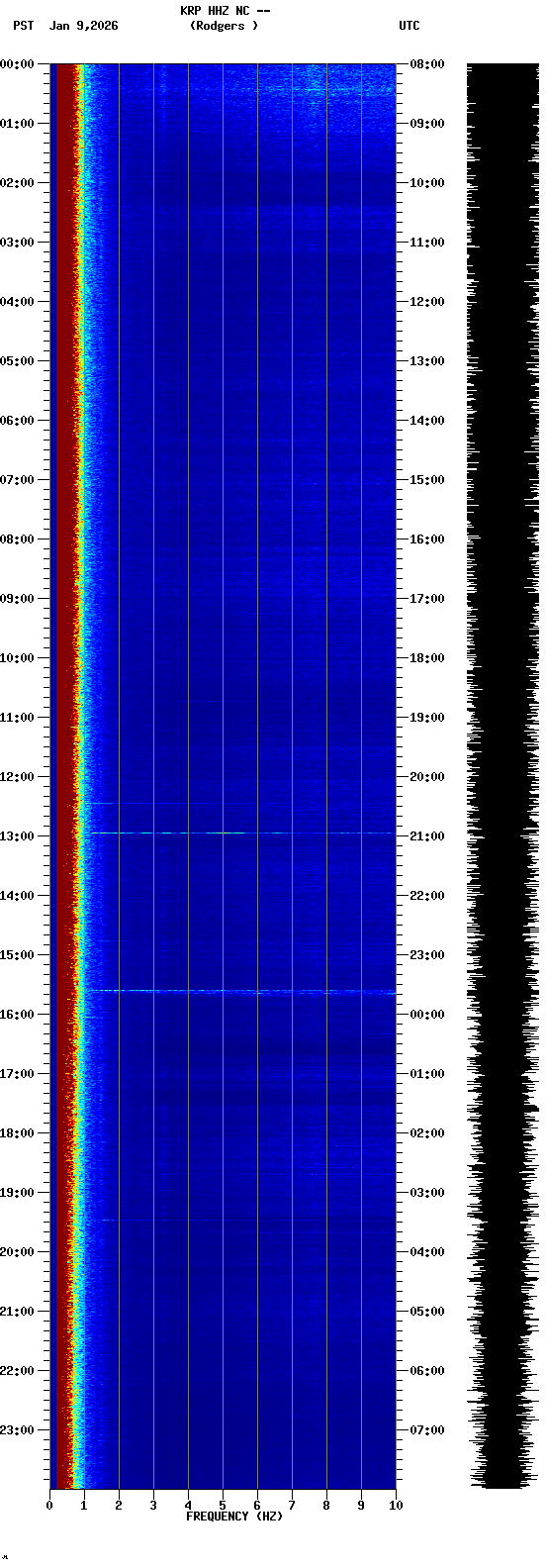Click the cyan horizontal event line before 16:00 PST
This screenshot has width=546, height=1568.
tap(240, 991)
